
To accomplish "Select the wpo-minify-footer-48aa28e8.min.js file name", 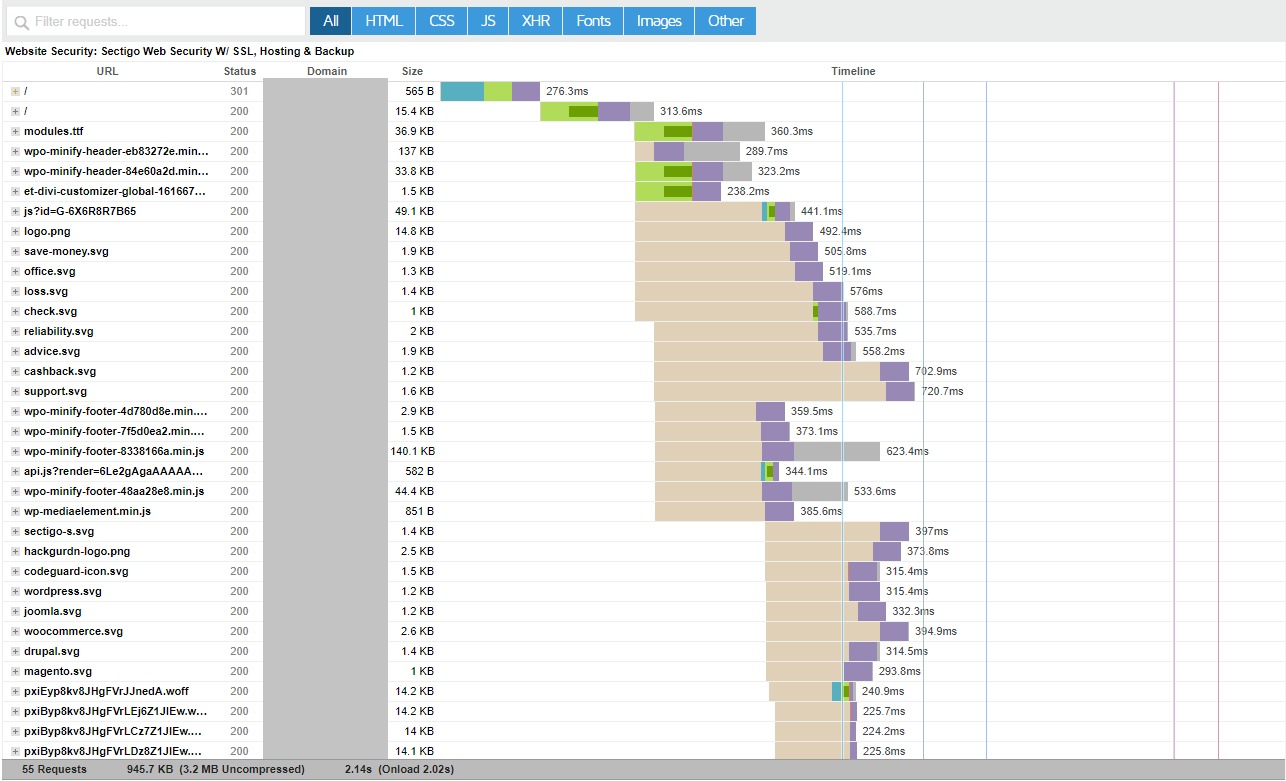I will point(114,491).
